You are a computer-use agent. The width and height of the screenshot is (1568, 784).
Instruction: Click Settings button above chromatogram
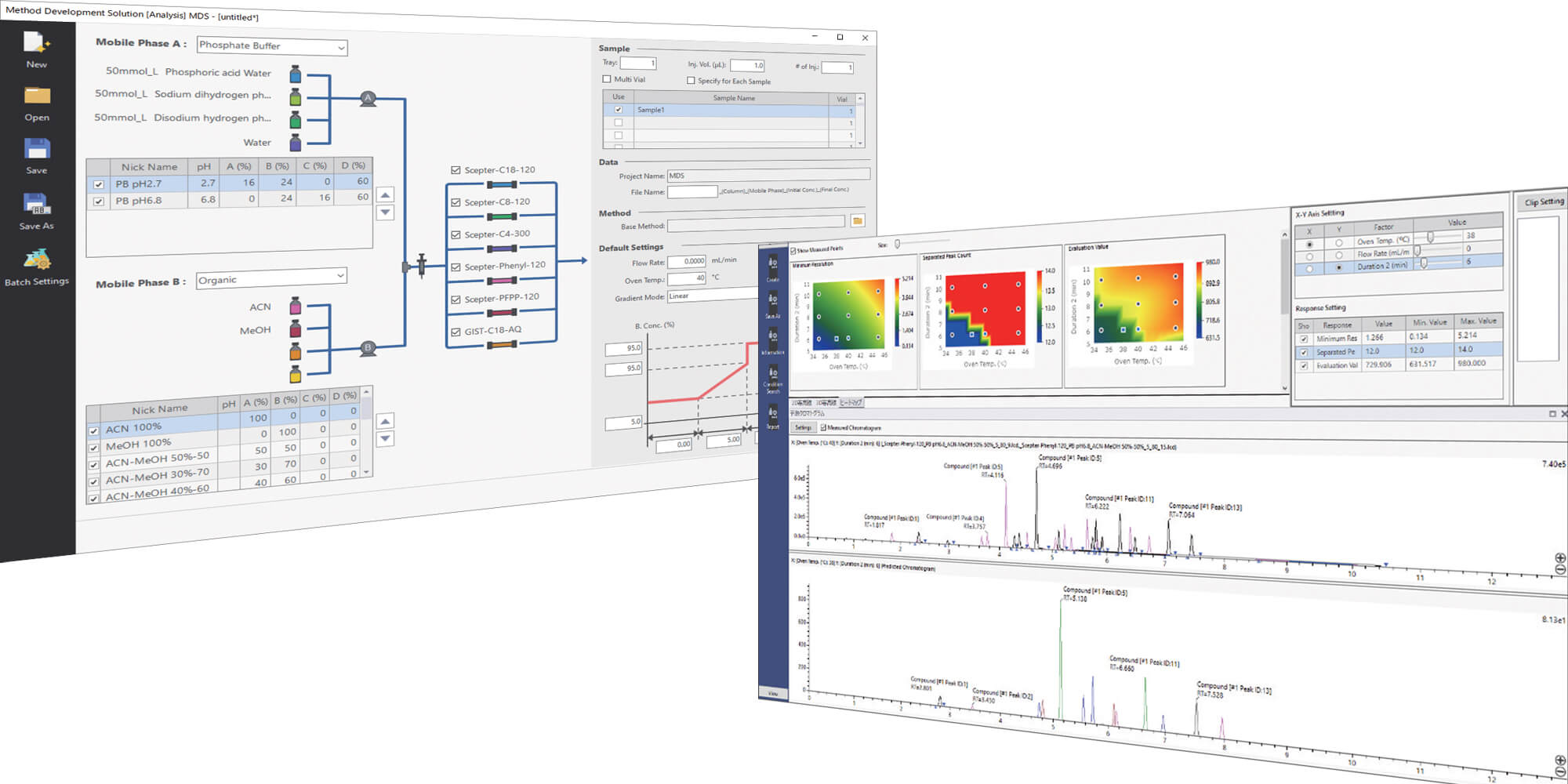[804, 427]
